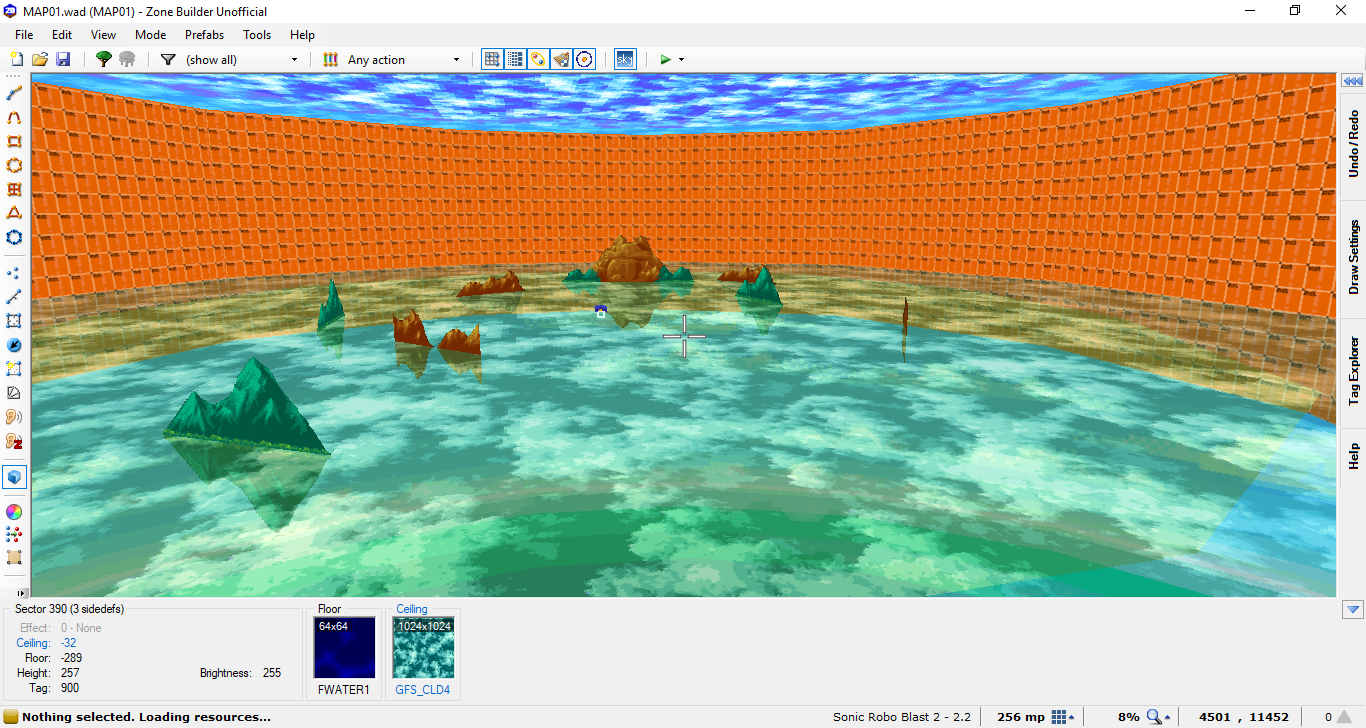Switch to sound propagation mode
The height and width of the screenshot is (728, 1366).
coord(14,417)
